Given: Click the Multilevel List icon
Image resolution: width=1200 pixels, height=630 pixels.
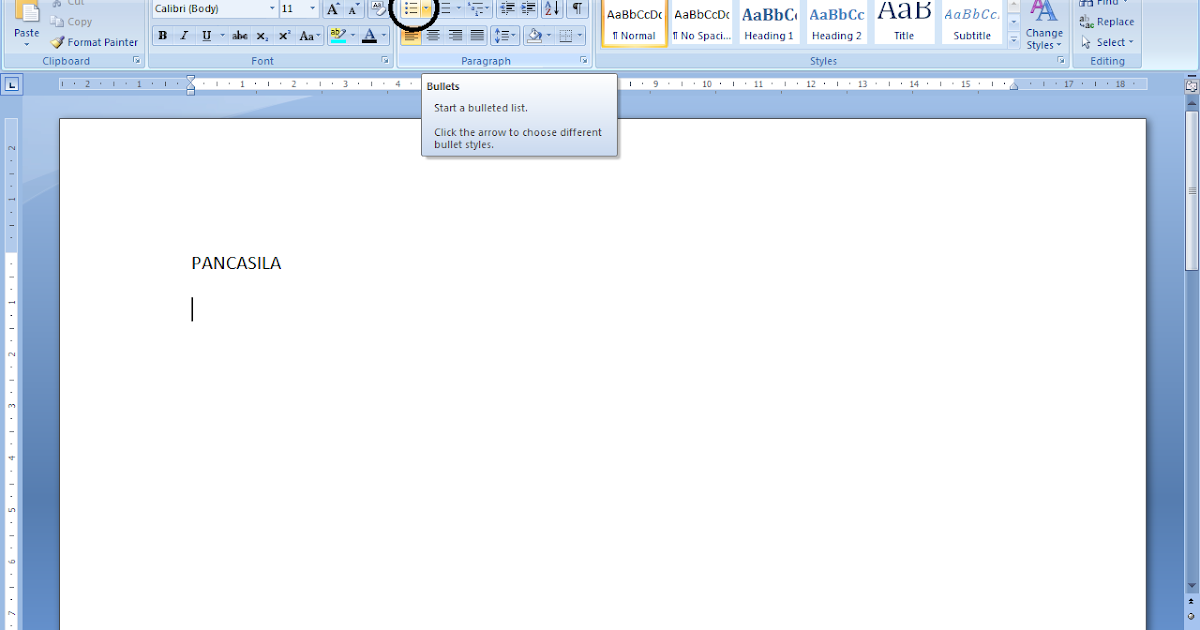Looking at the screenshot, I should pyautogui.click(x=476, y=9).
